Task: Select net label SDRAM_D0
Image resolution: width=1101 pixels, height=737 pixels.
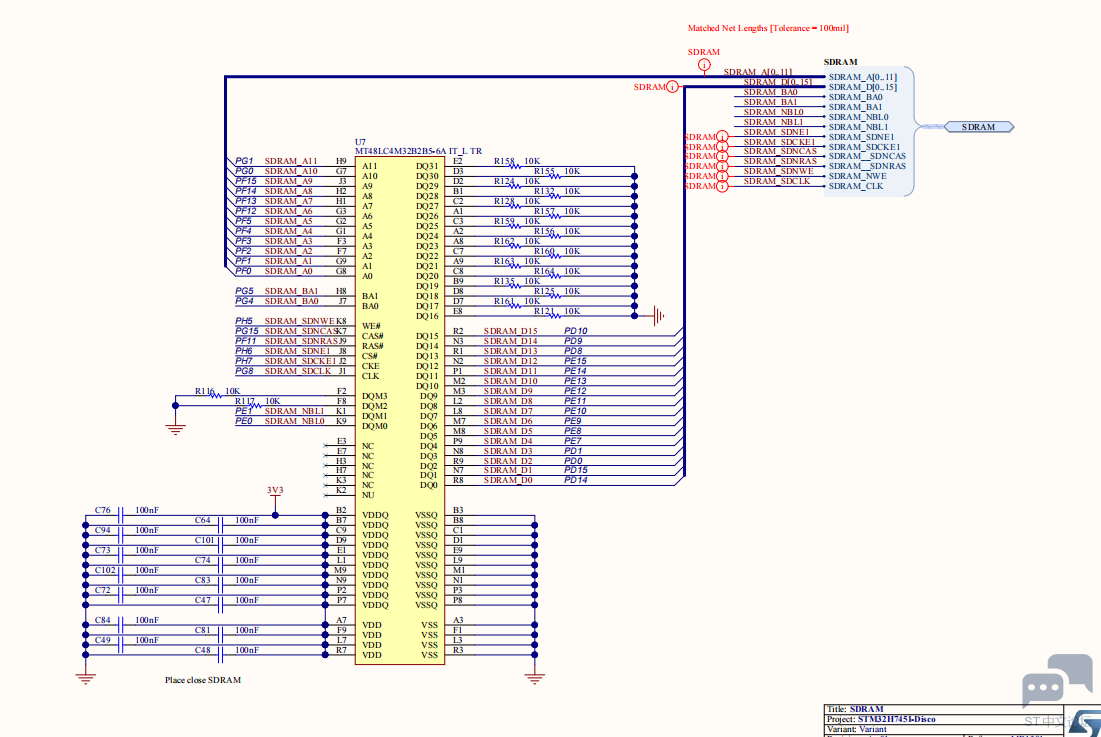Action: (x=508, y=480)
